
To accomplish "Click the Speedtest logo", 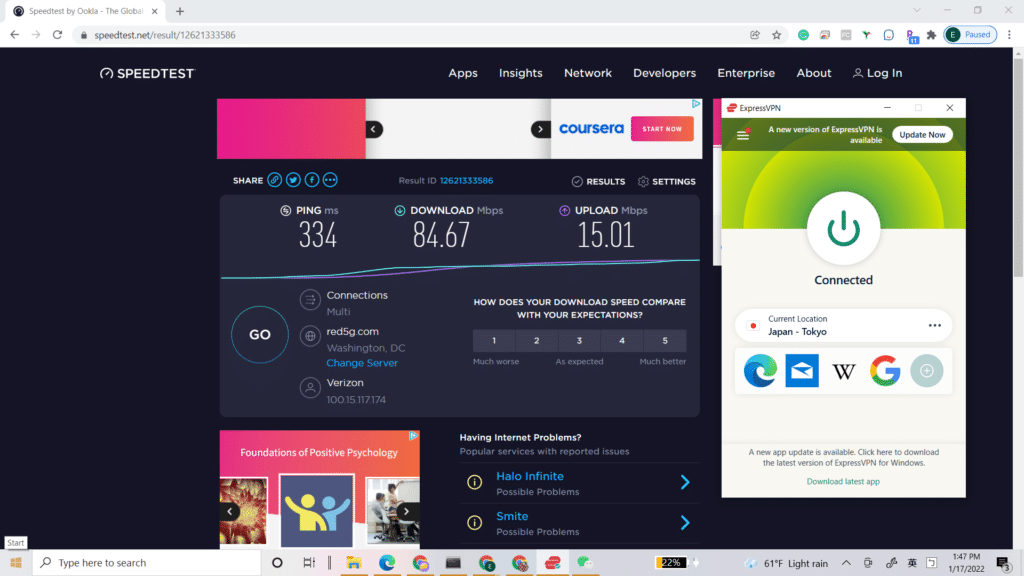I will (x=147, y=73).
